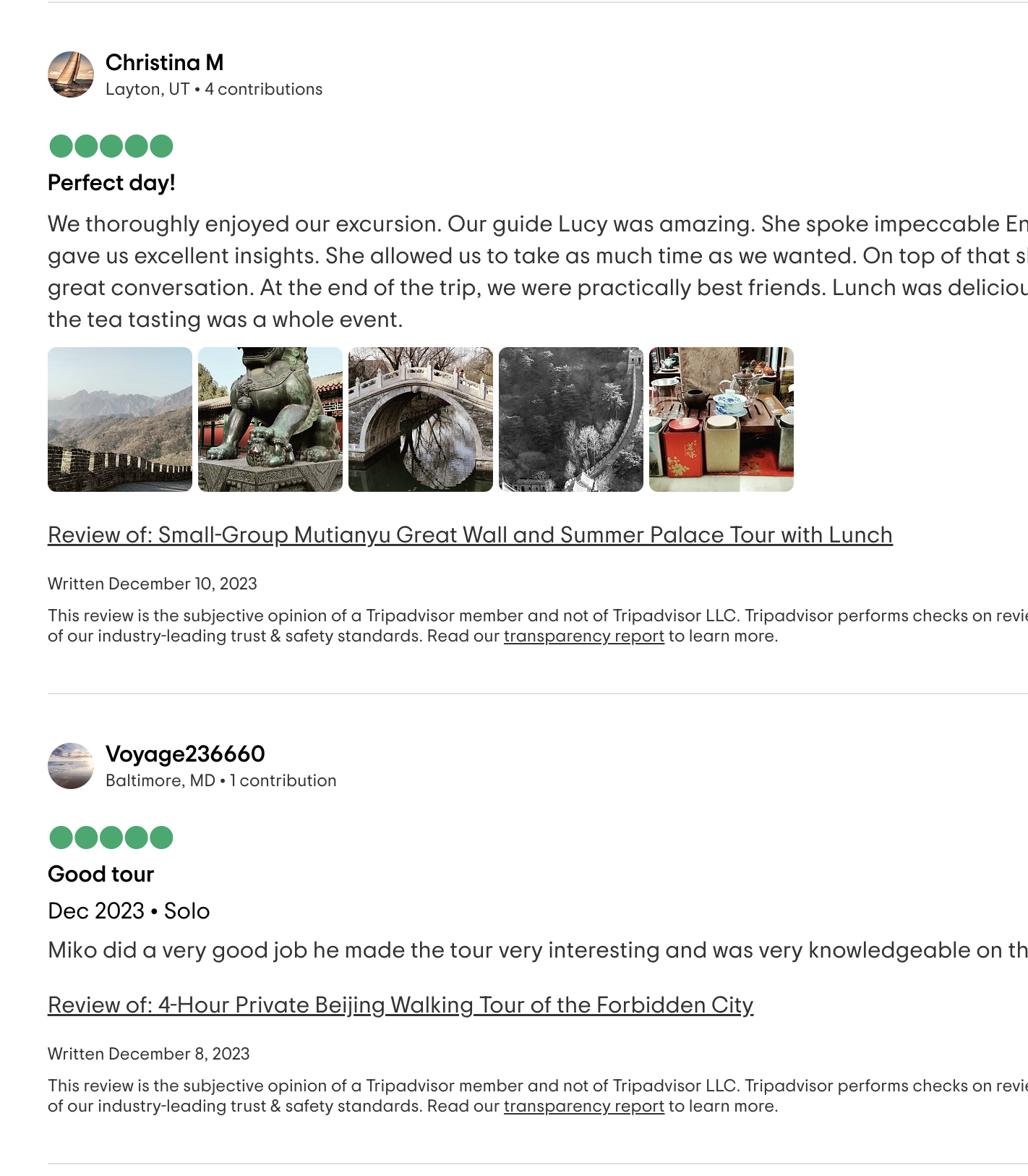
Task: Open transparency report link under Voyage236660's review
Action: (x=584, y=1107)
